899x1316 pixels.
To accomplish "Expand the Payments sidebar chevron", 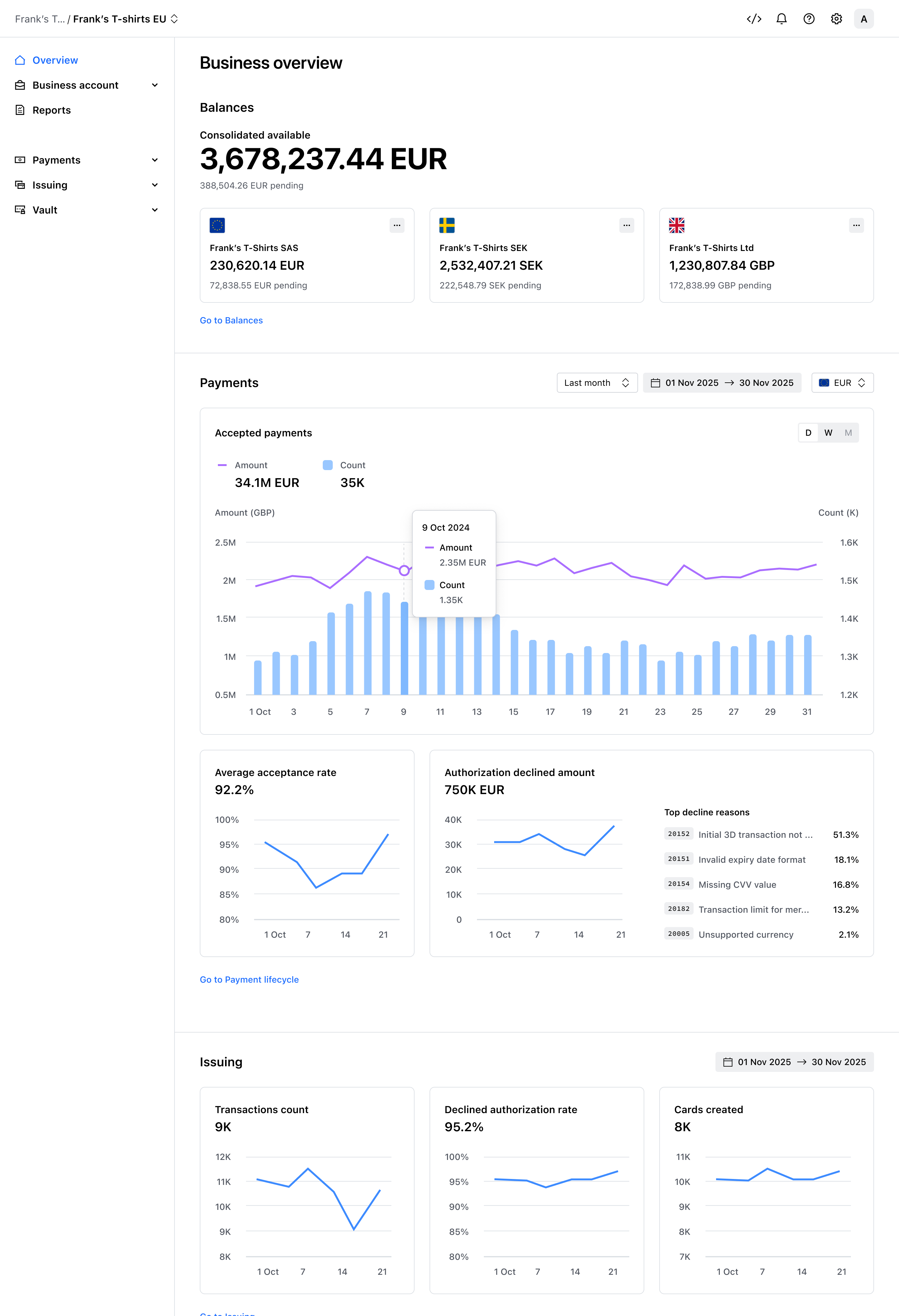I will pyautogui.click(x=155, y=160).
